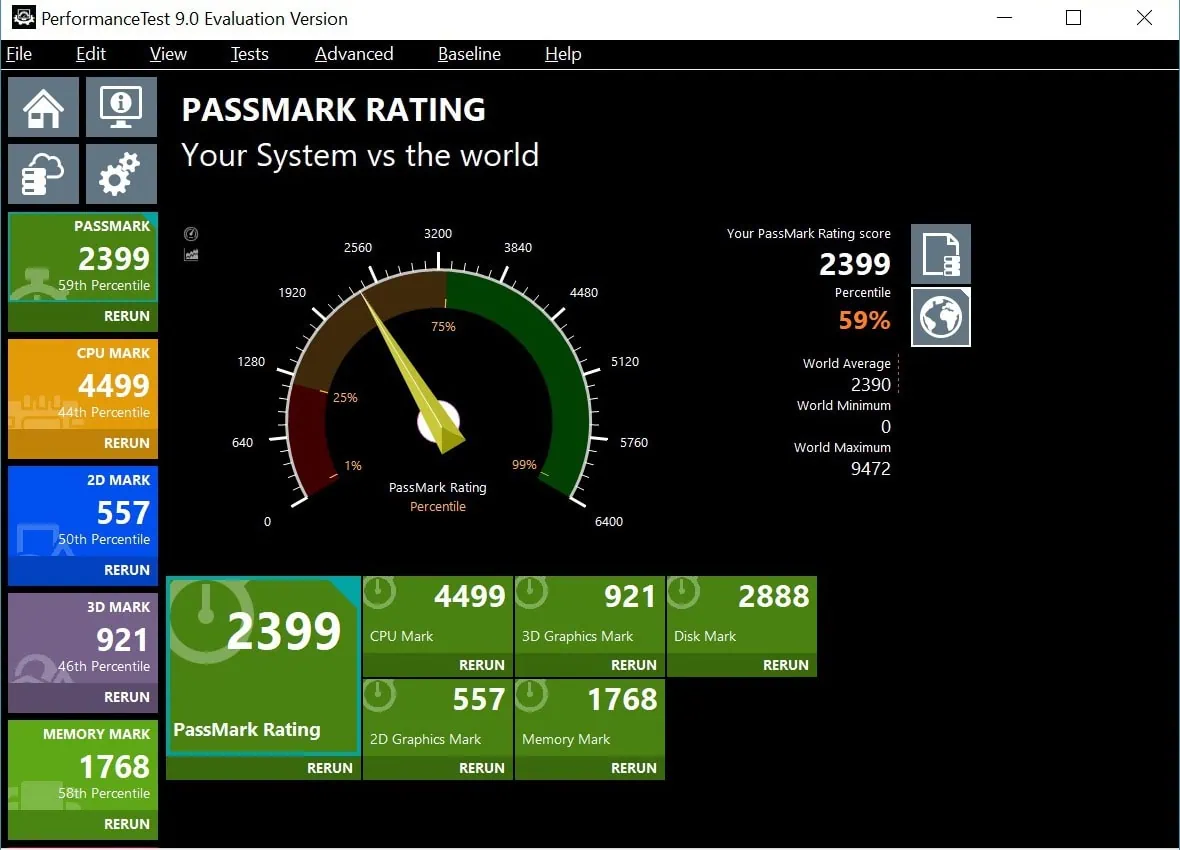Rerun the 2D Graphics Mark tile test

pos(481,768)
